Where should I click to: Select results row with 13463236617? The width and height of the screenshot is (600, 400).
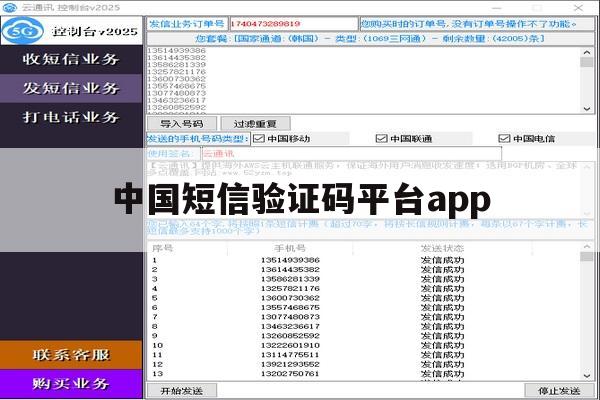click(x=364, y=327)
